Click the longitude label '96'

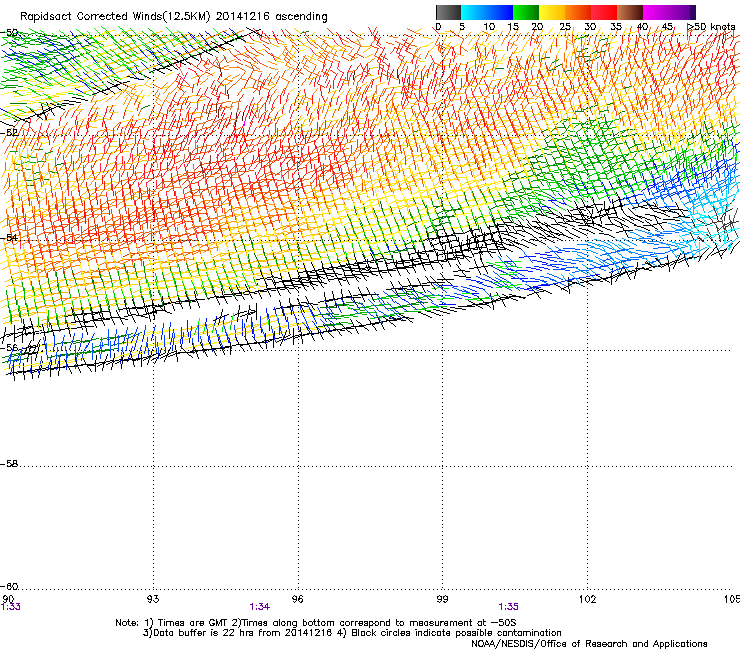(297, 599)
